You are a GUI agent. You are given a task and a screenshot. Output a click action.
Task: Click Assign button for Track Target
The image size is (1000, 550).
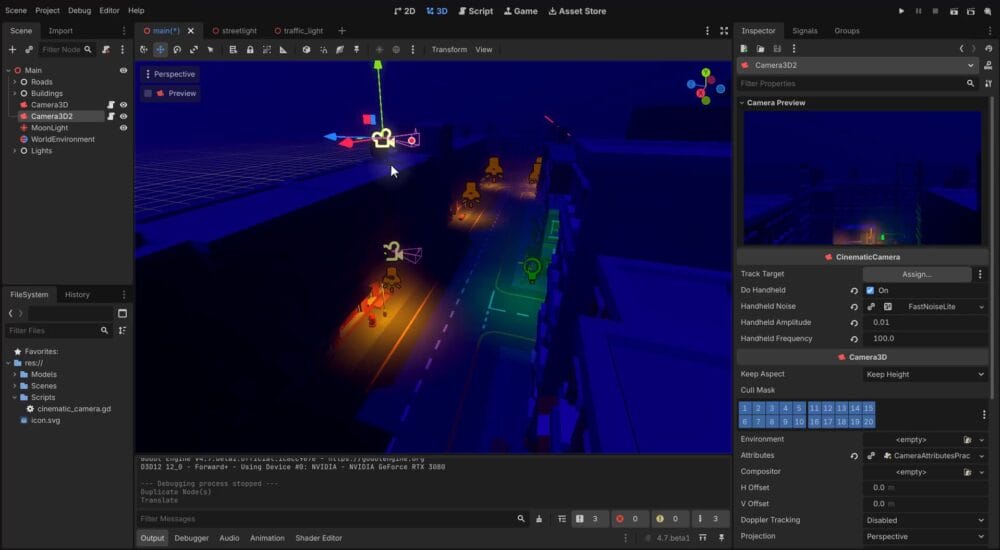(916, 274)
